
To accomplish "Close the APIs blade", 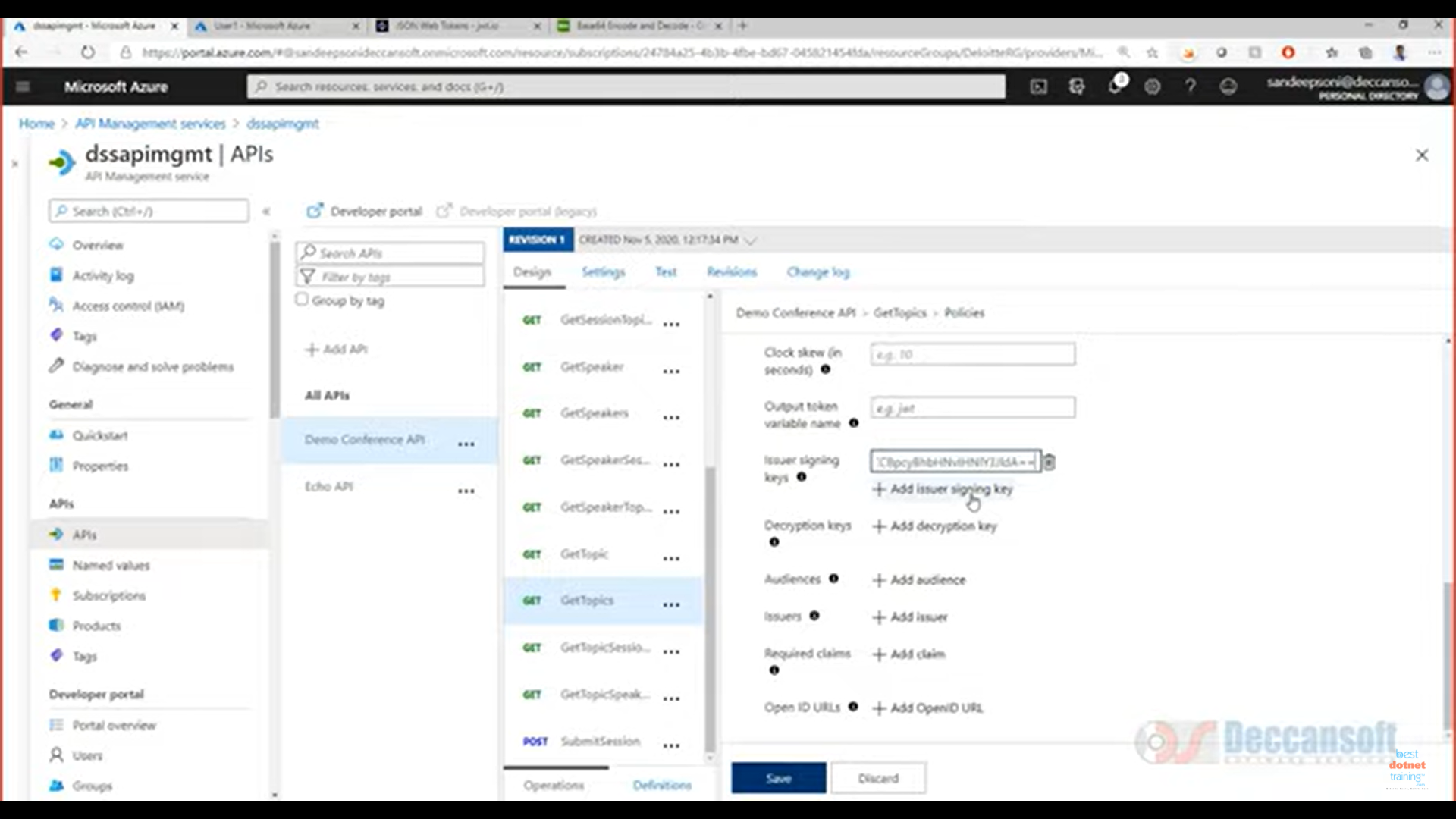I will tap(1422, 155).
